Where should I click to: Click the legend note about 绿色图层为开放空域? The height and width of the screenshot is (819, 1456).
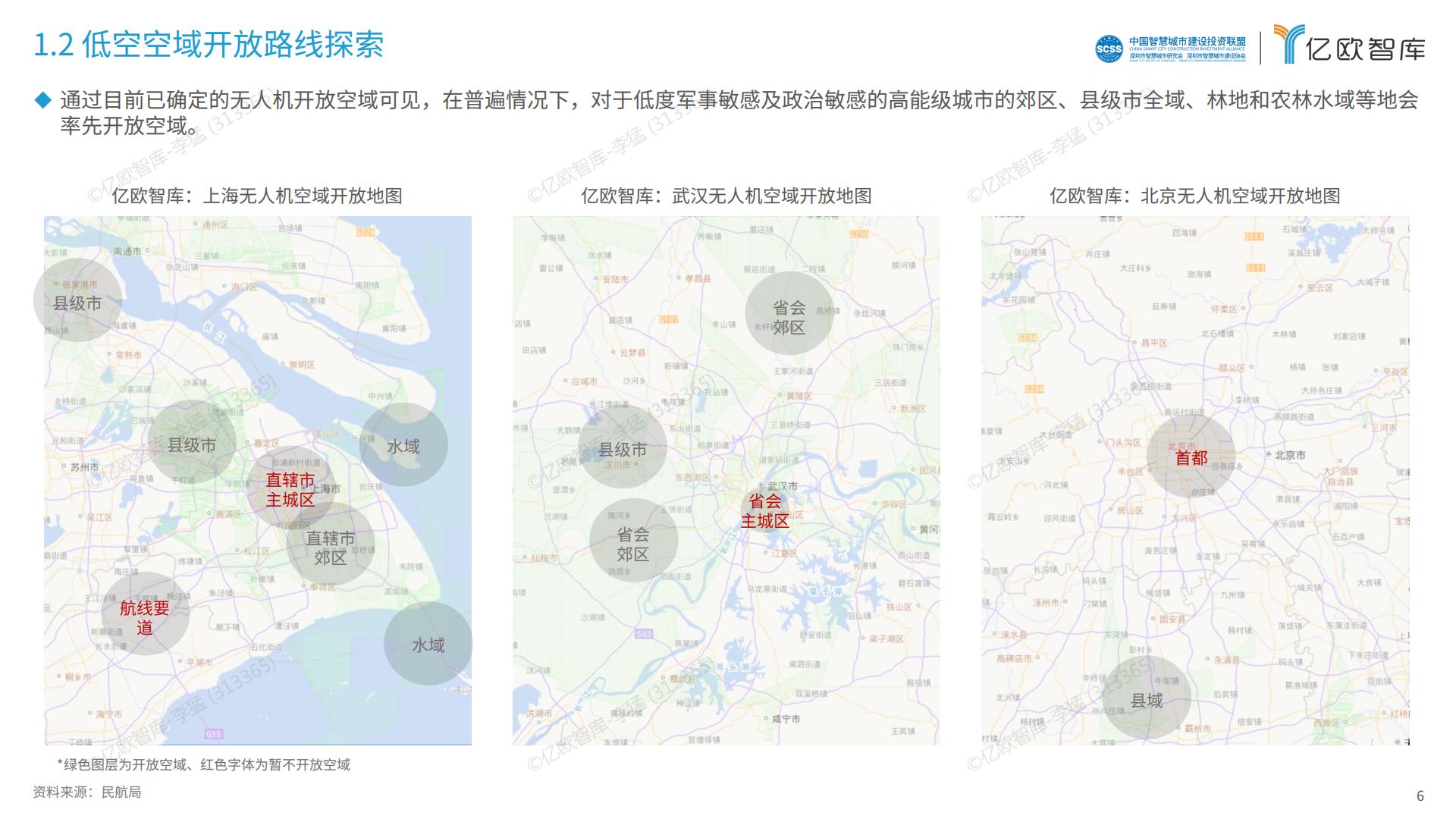204,765
